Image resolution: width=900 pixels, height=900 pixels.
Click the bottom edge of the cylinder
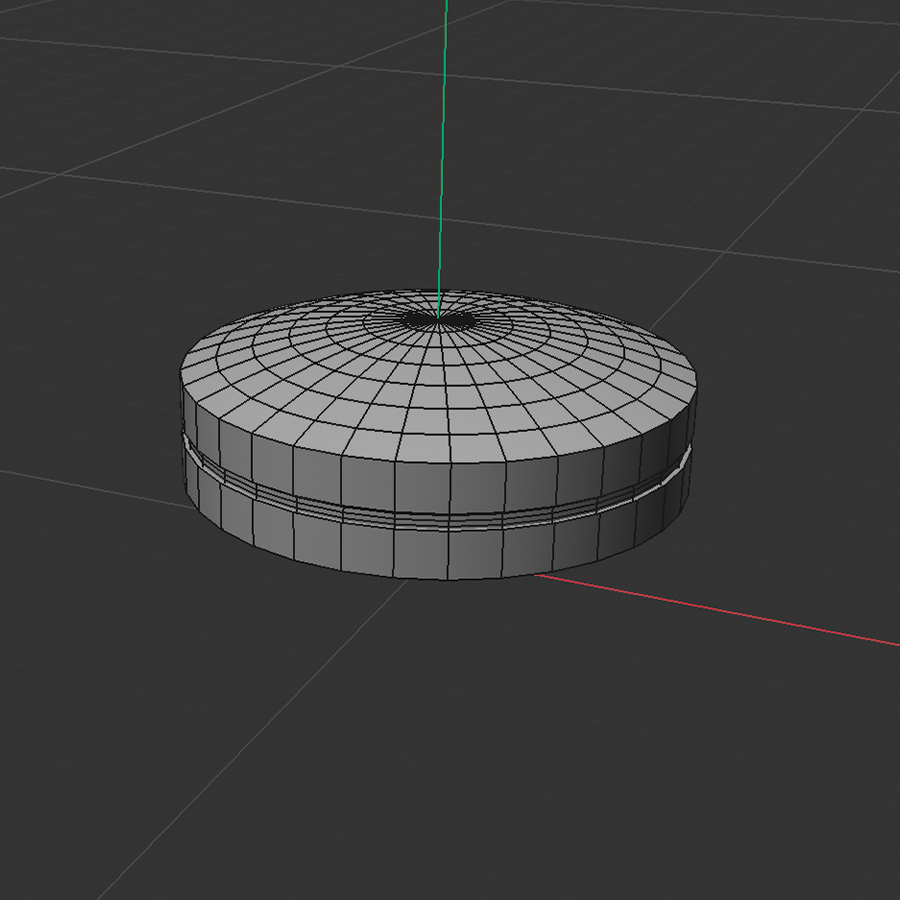[x=440, y=578]
